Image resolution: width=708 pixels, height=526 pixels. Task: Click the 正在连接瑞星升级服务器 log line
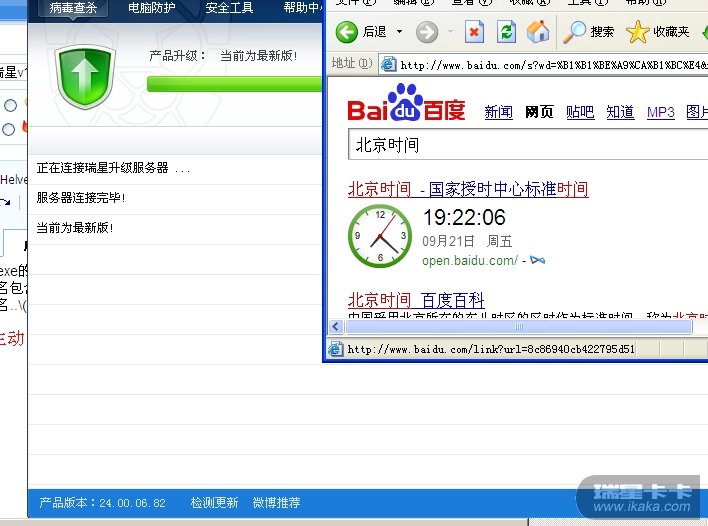point(113,168)
